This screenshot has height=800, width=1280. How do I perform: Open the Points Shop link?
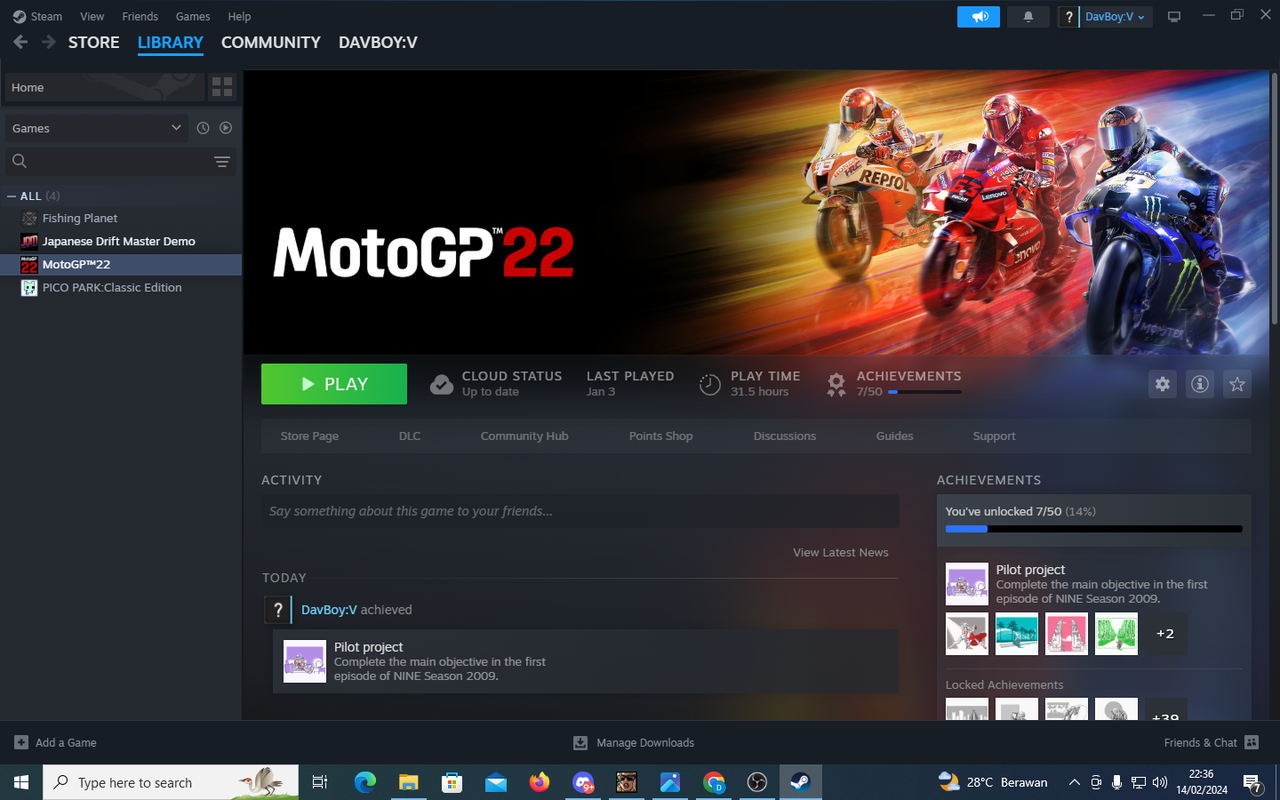661,436
